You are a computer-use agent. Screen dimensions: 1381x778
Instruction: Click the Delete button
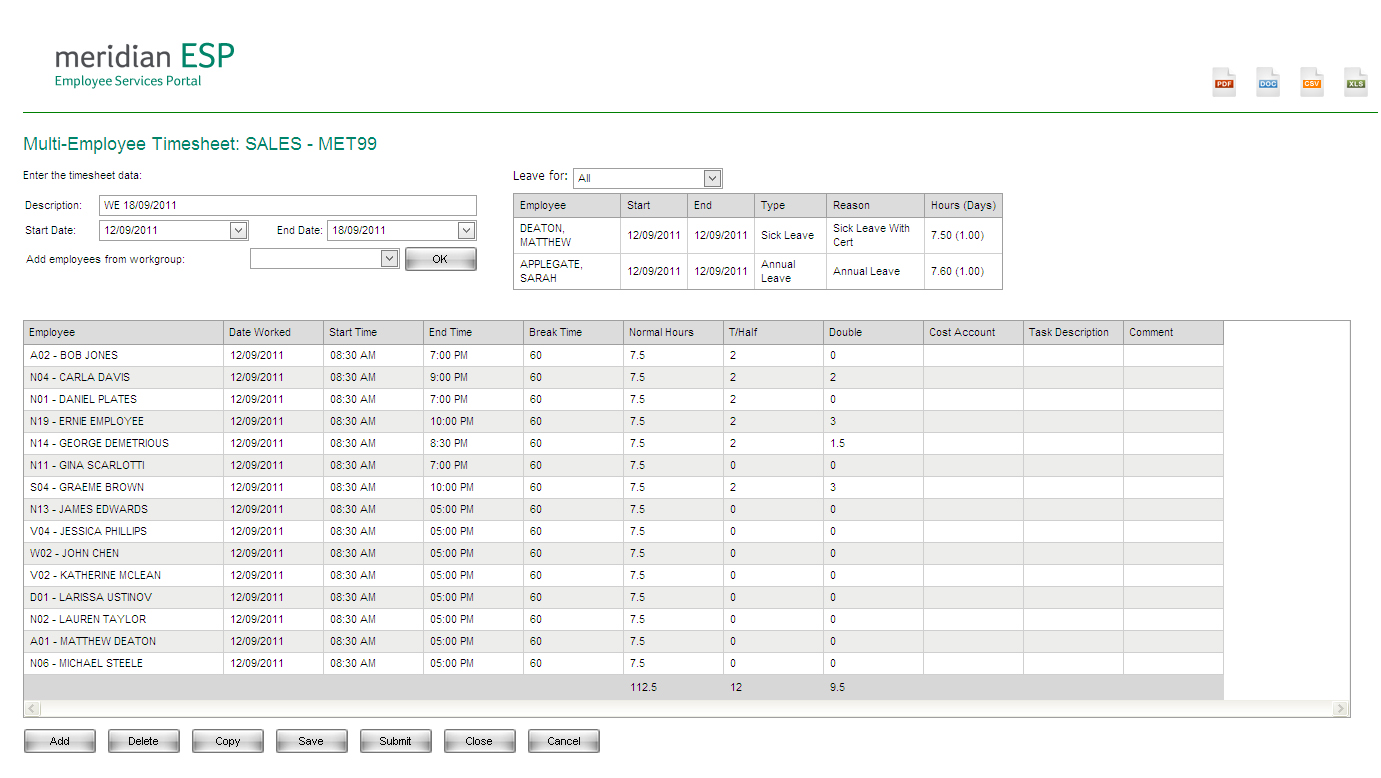pyautogui.click(x=144, y=741)
